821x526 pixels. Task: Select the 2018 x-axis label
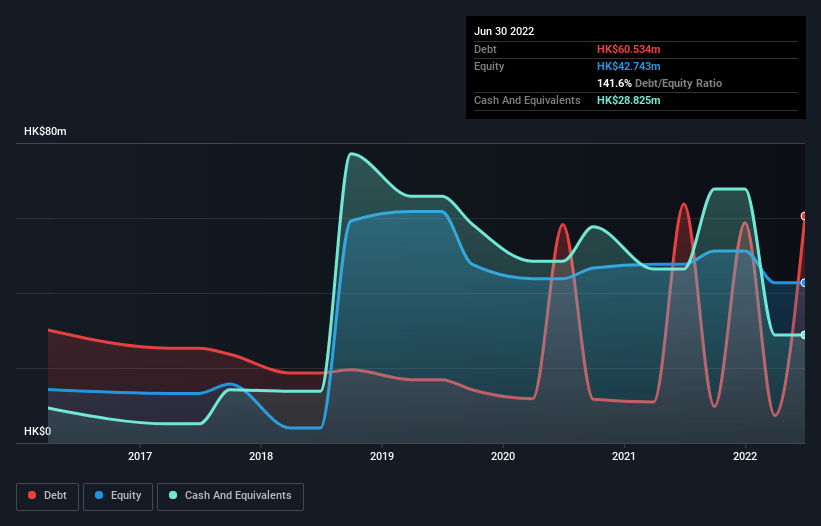tap(261, 456)
